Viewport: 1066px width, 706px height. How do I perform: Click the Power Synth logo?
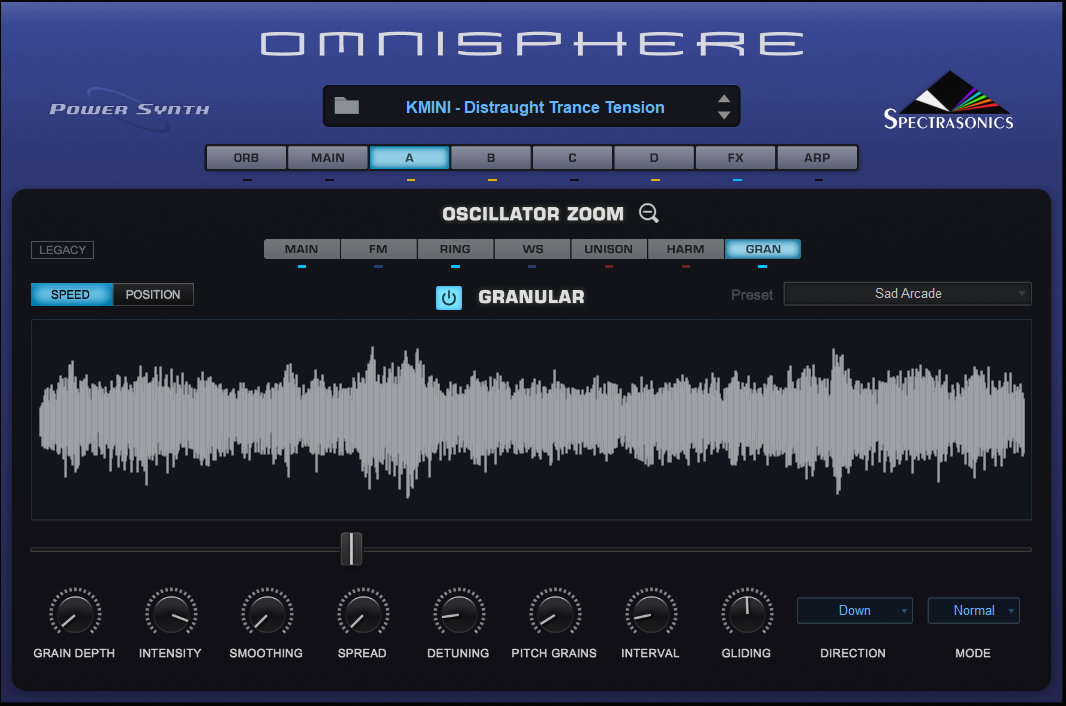tap(129, 109)
